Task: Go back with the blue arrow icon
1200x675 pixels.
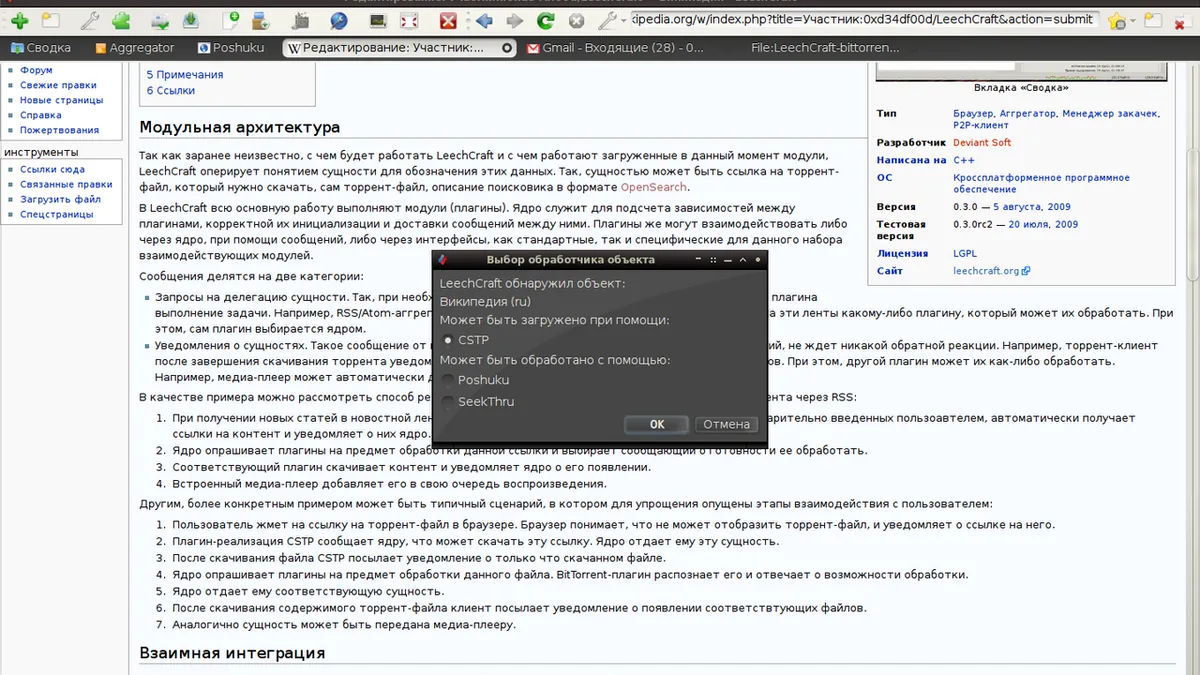Action: click(x=484, y=20)
